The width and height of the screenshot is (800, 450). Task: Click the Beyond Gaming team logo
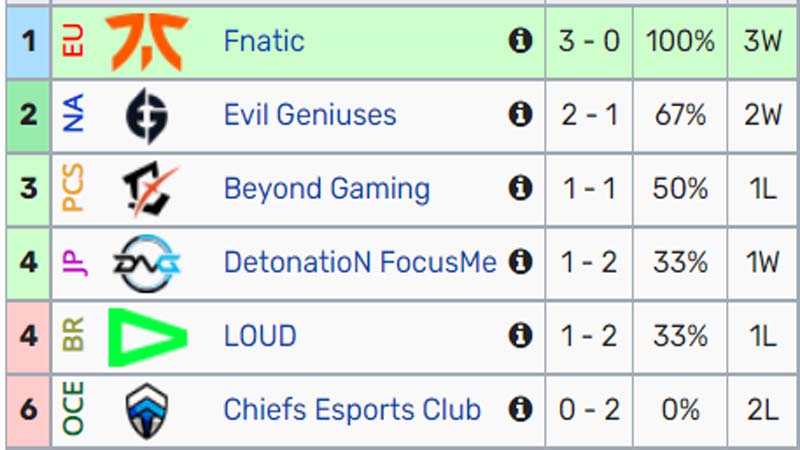pos(149,189)
